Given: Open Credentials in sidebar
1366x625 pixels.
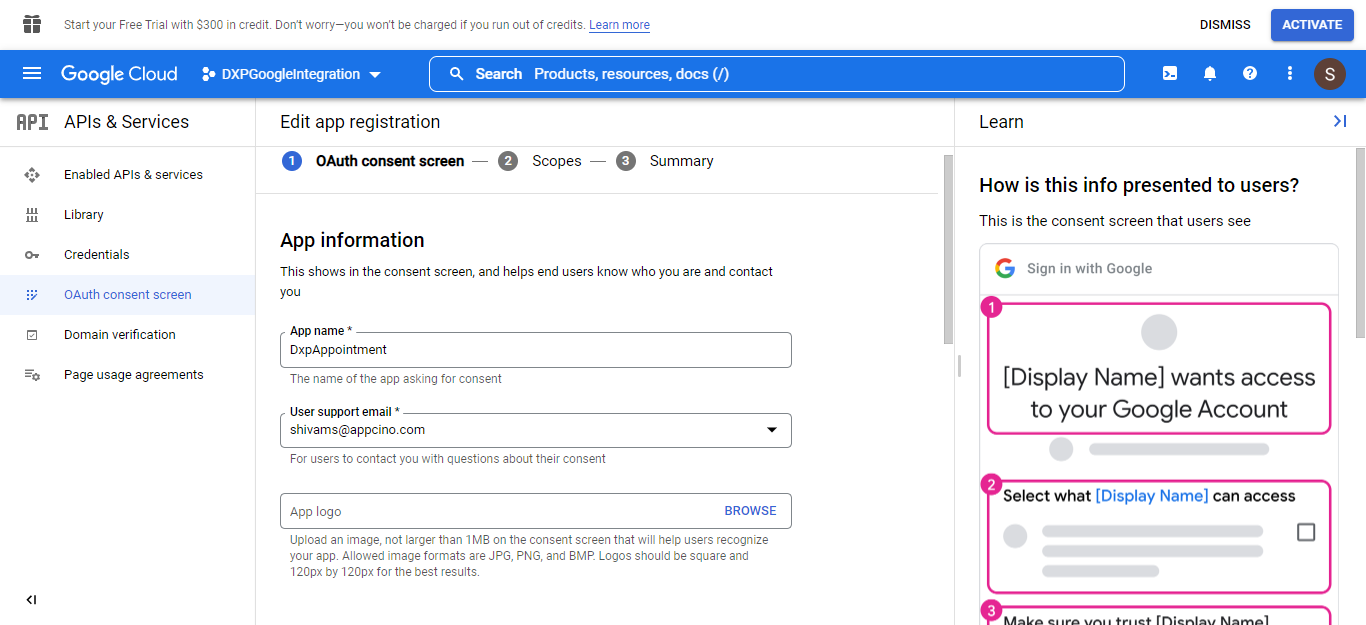Looking at the screenshot, I should [x=96, y=255].
